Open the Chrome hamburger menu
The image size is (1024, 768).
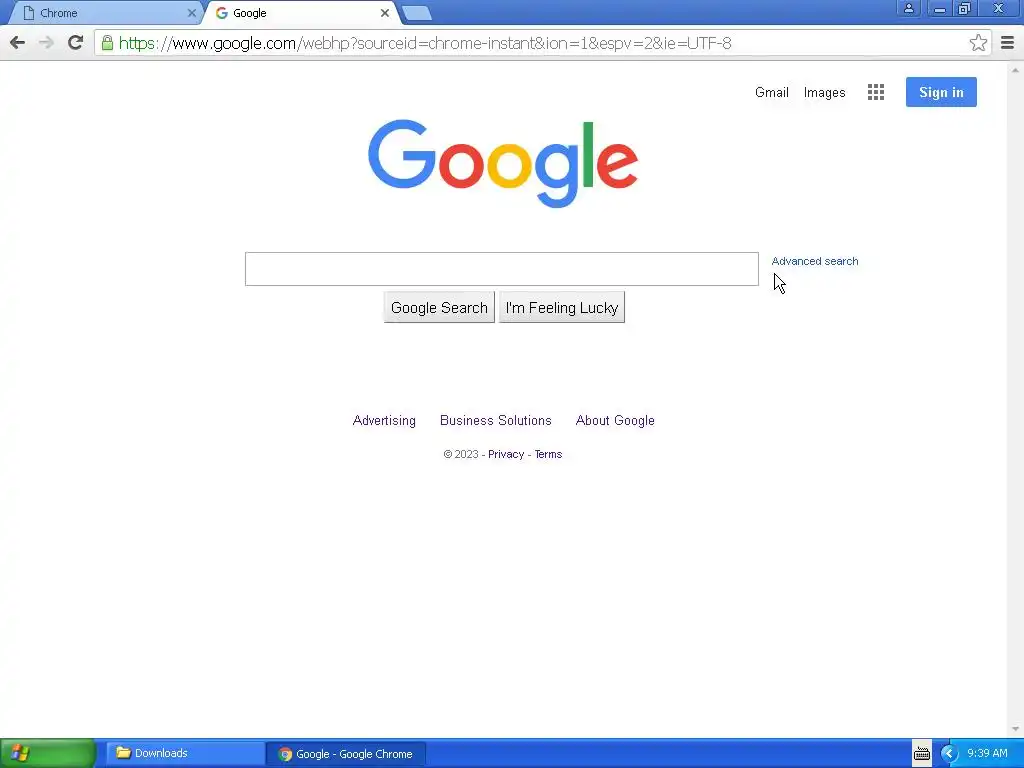1008,43
